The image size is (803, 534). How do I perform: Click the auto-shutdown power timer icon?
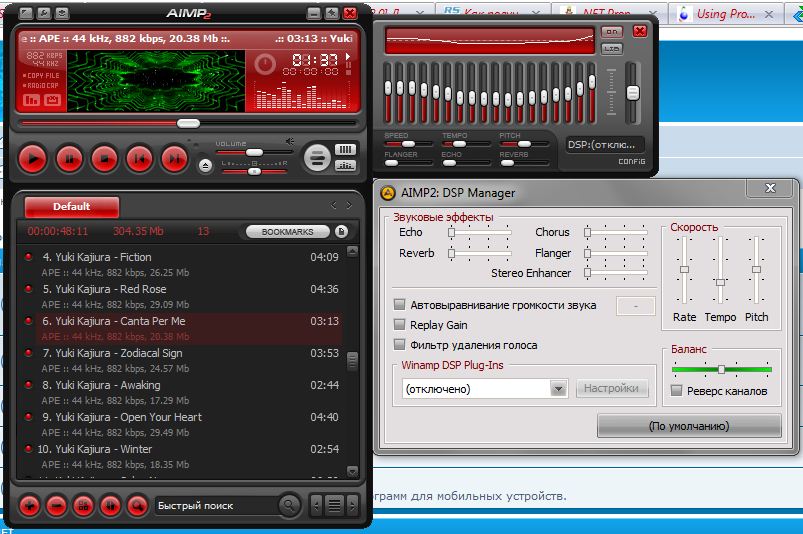tap(265, 65)
